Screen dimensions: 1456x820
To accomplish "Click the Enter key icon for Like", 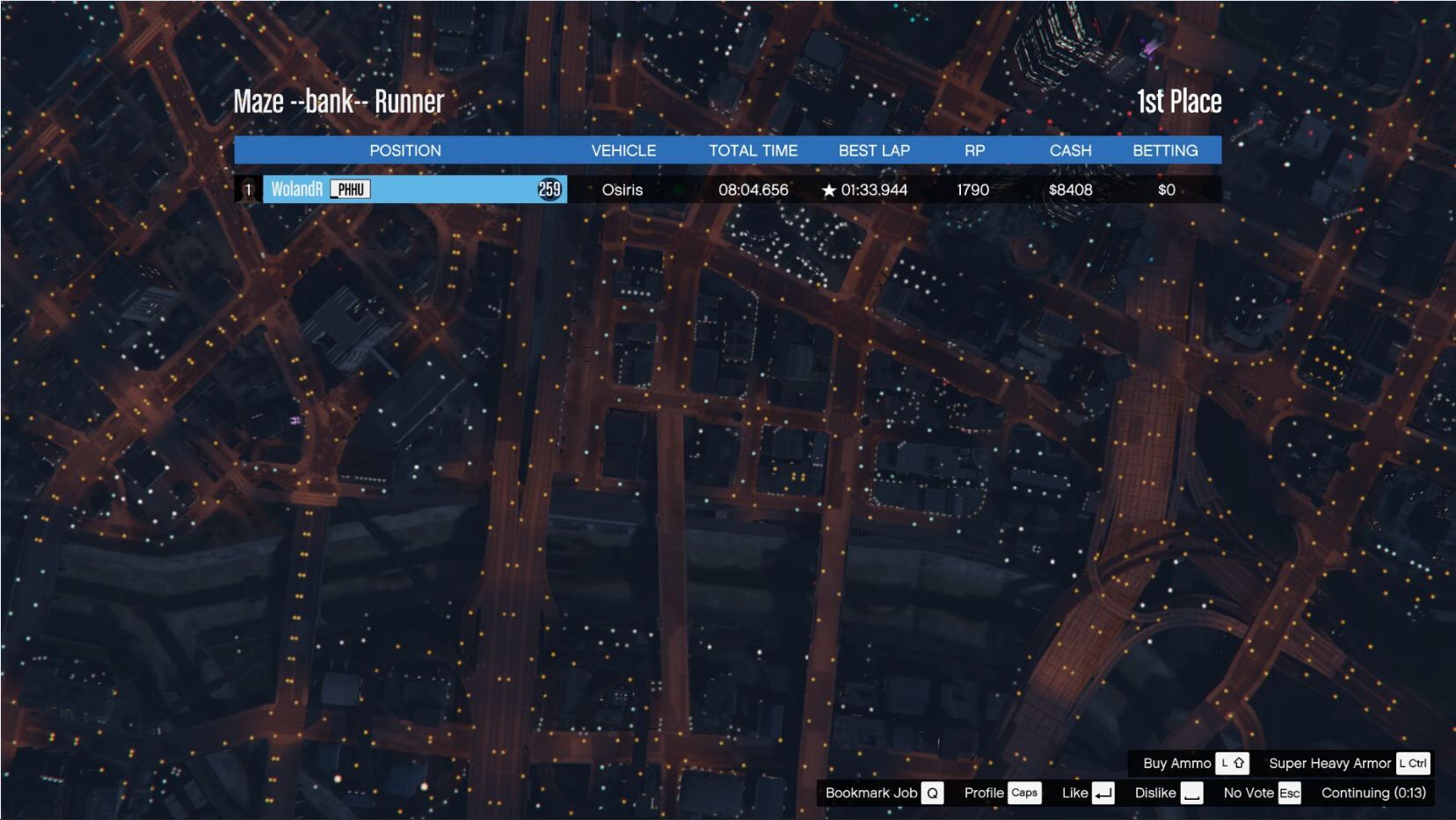I will [x=1103, y=793].
